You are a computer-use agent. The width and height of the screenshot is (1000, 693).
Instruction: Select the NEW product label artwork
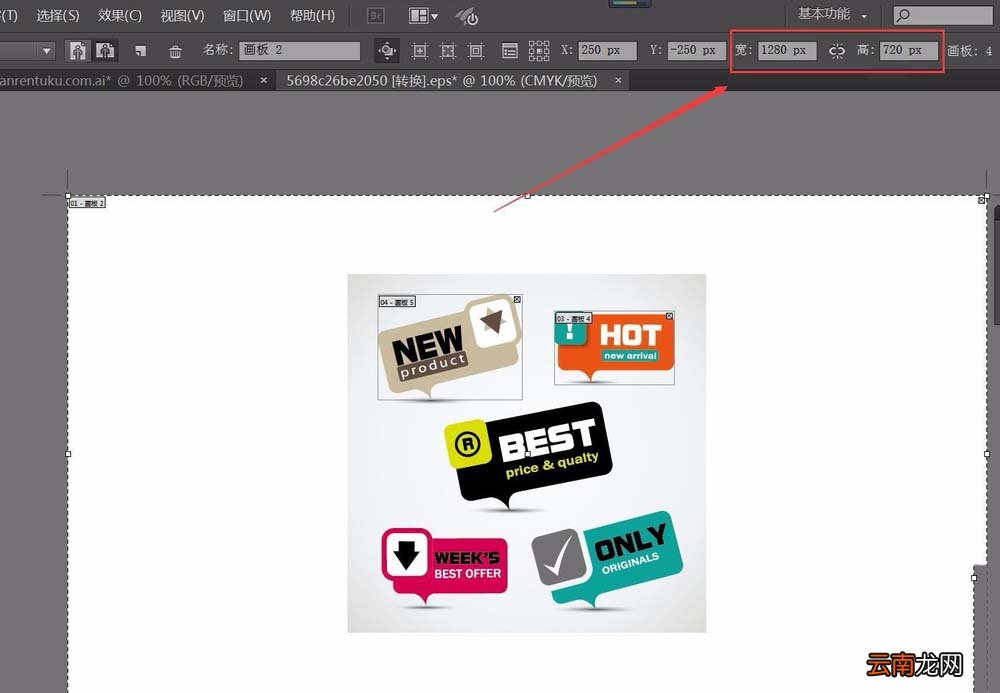[x=450, y=348]
